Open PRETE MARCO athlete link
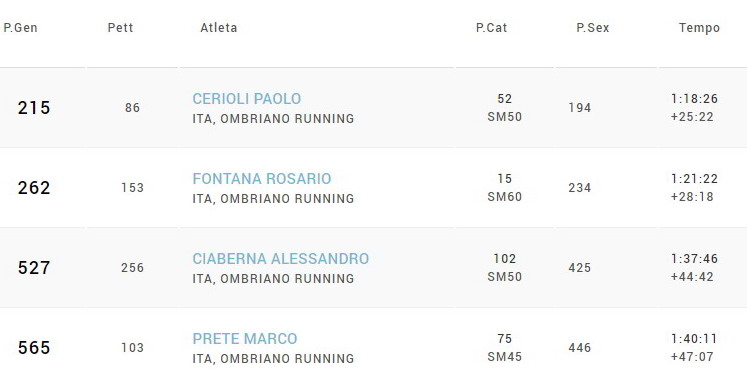The height and width of the screenshot is (370, 747). [244, 339]
